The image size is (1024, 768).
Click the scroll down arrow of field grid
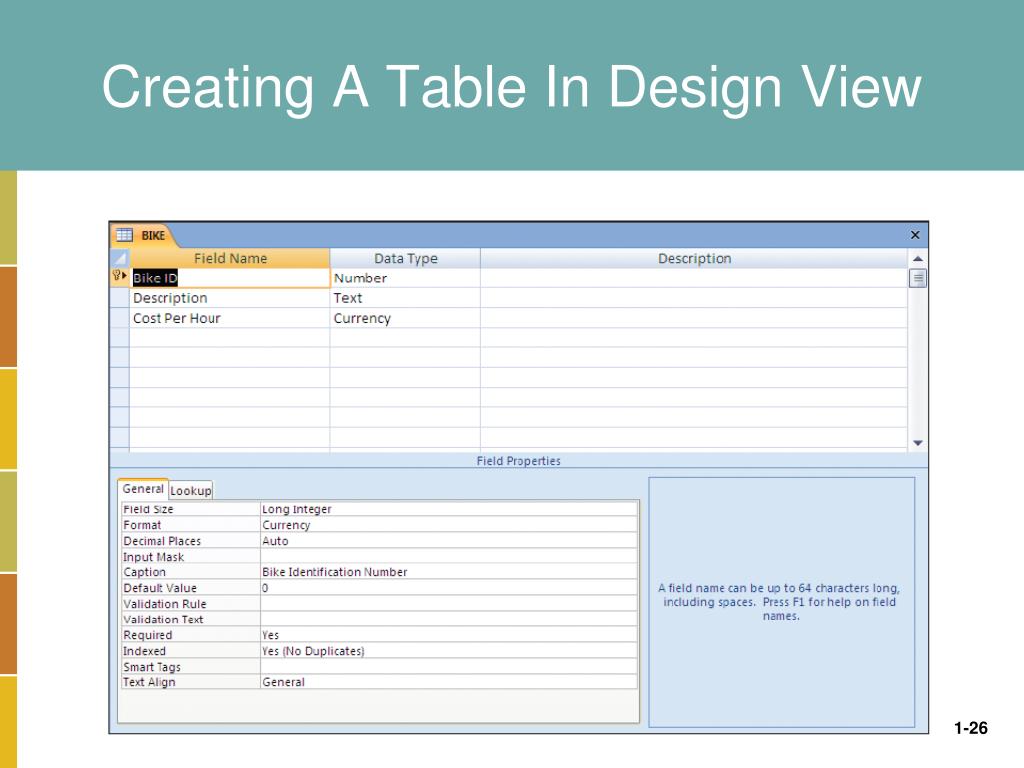(x=918, y=443)
